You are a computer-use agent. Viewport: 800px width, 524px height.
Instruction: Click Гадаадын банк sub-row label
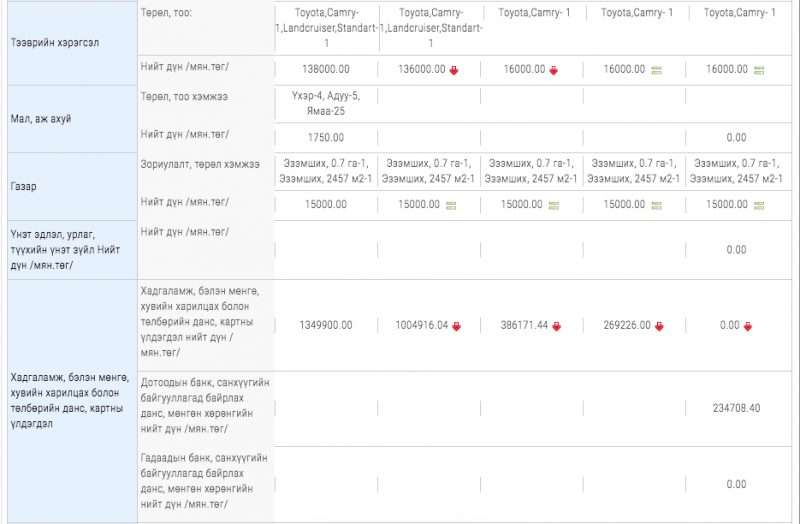pos(204,481)
